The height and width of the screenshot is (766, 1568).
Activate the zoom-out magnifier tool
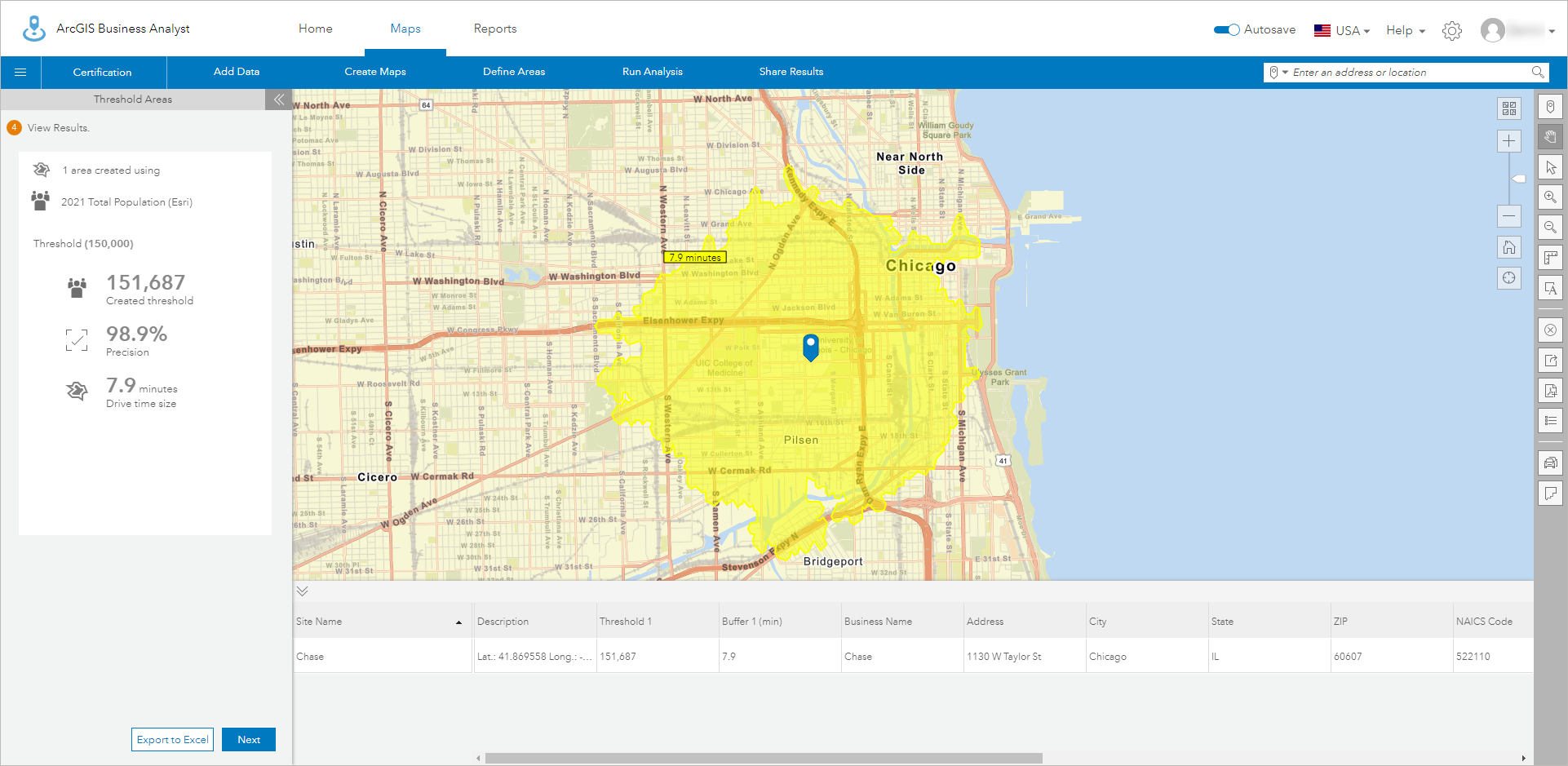click(x=1551, y=228)
